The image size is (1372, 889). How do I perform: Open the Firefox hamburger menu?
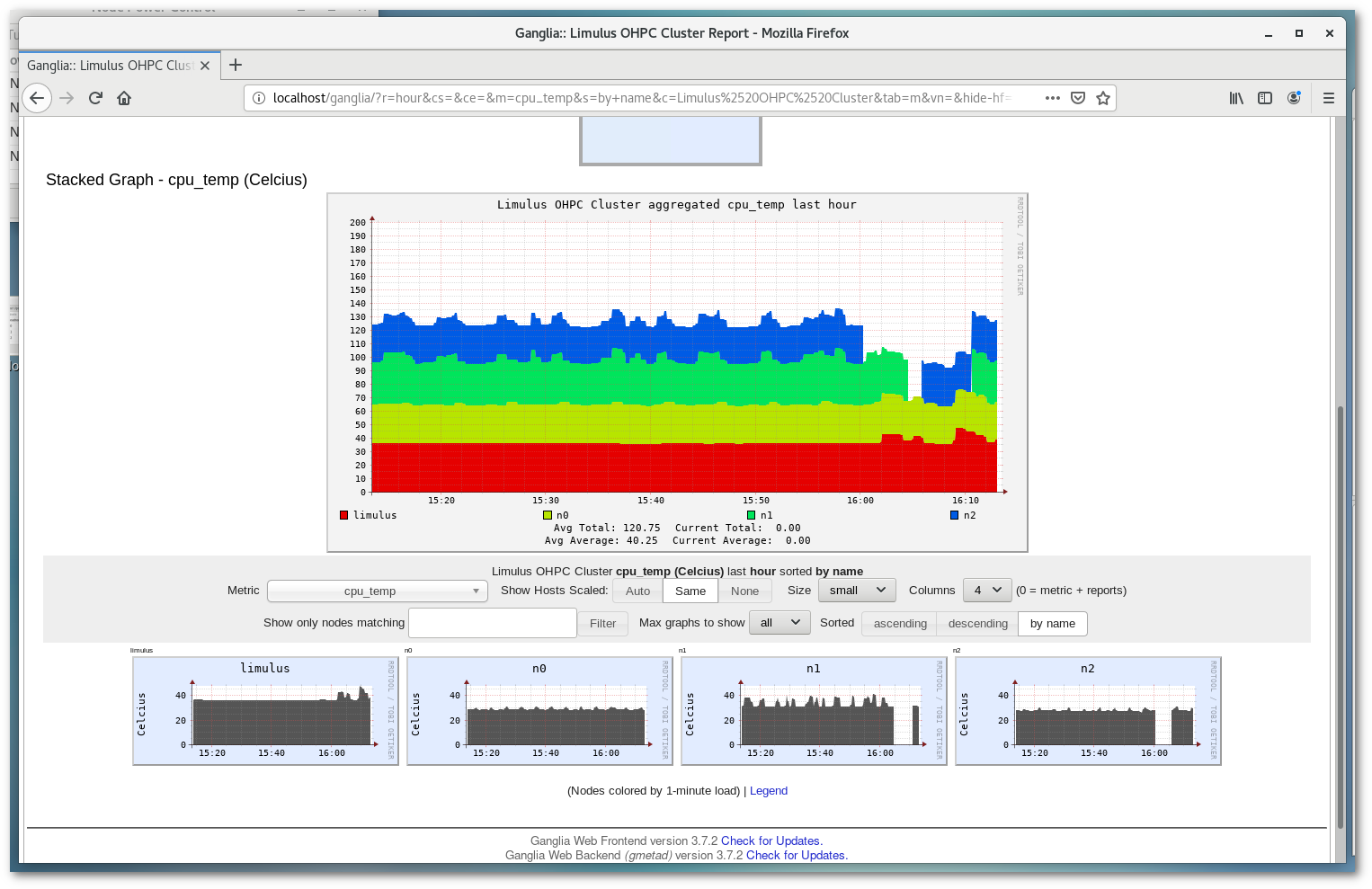tap(1329, 98)
